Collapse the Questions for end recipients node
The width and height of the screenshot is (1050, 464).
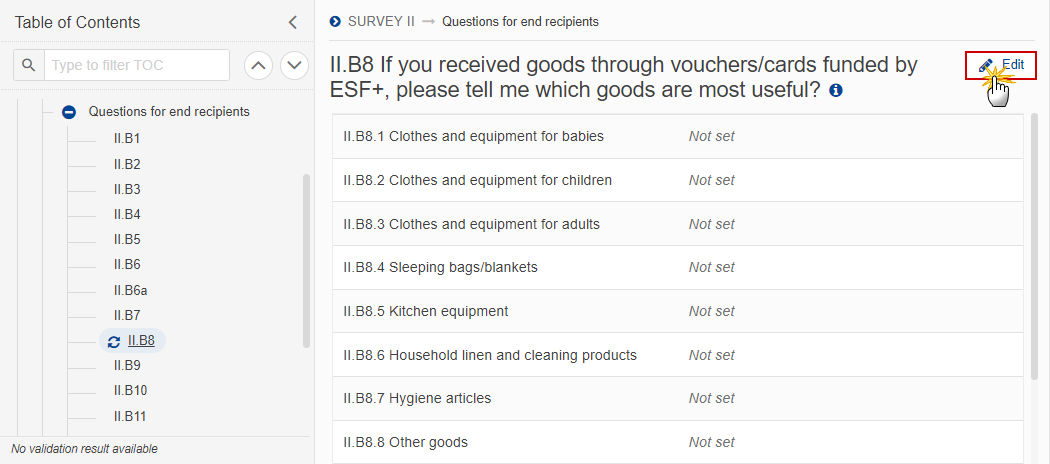coord(69,112)
